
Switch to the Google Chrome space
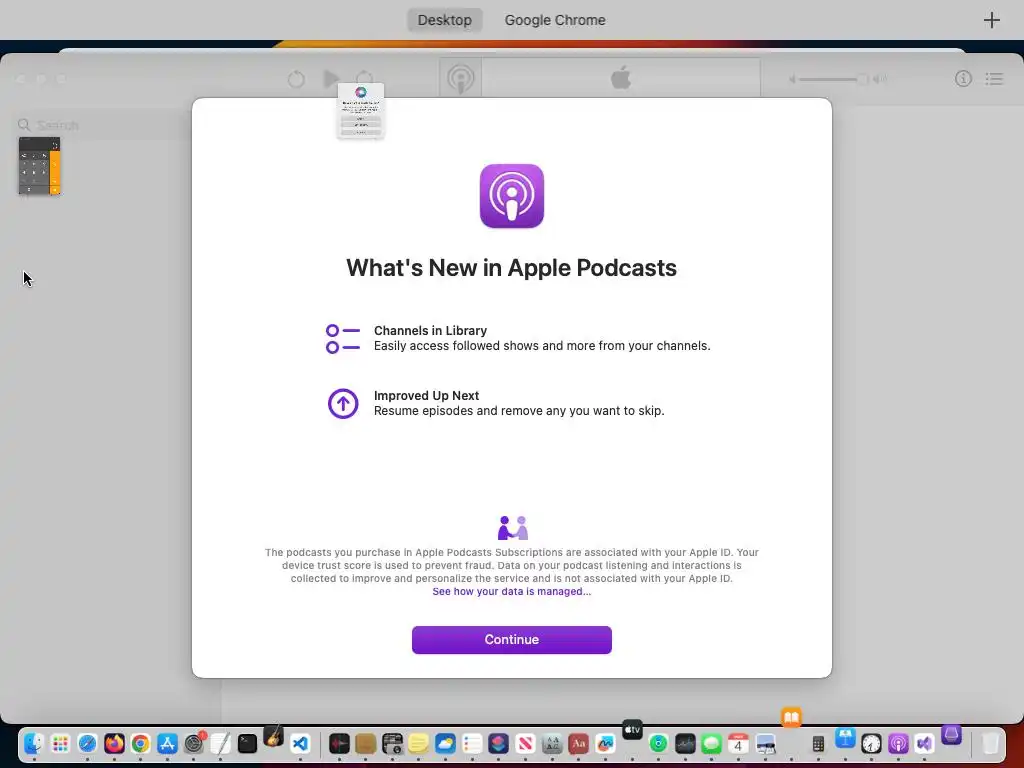(554, 20)
